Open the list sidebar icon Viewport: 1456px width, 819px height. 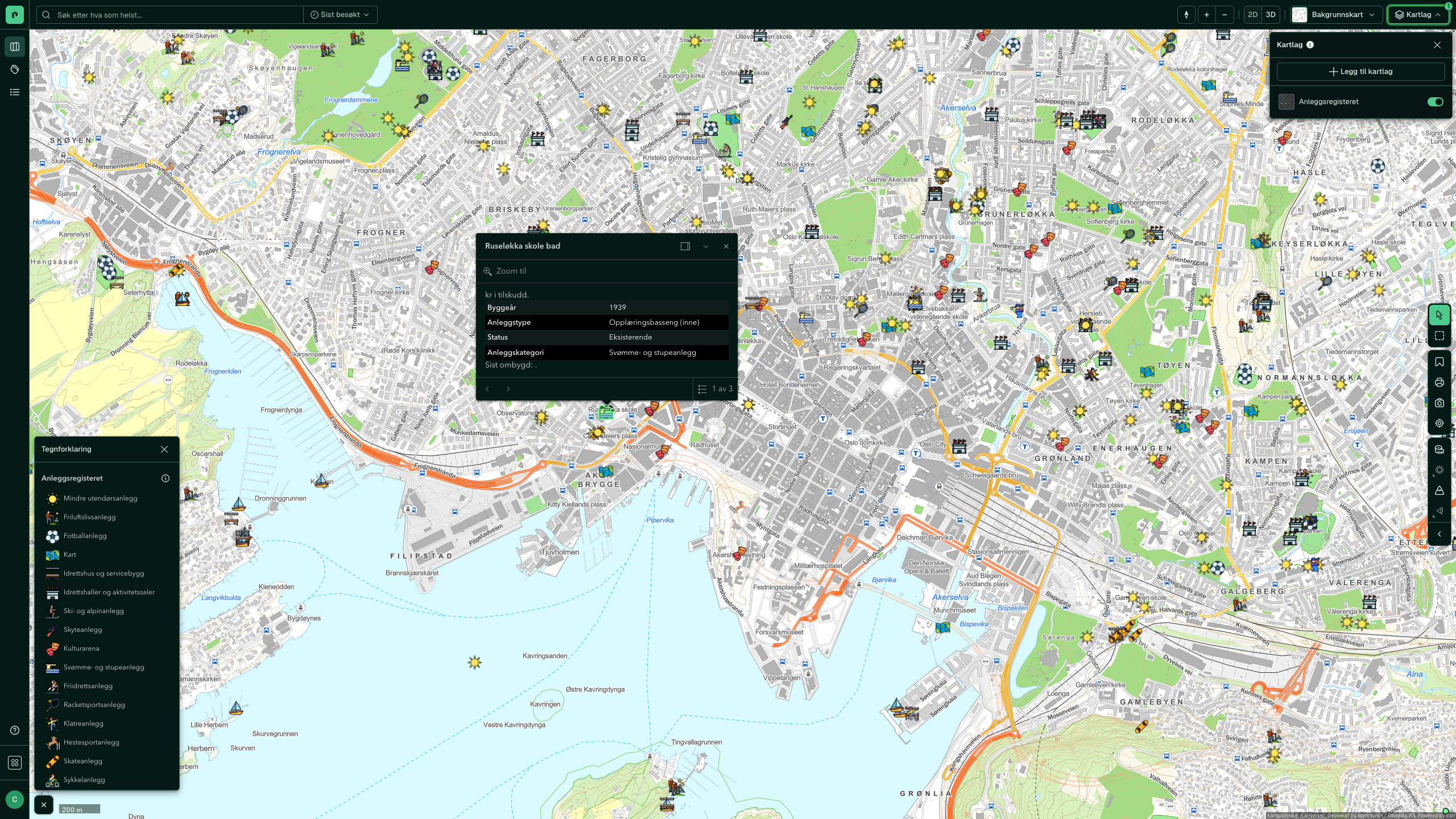pyautogui.click(x=15, y=92)
